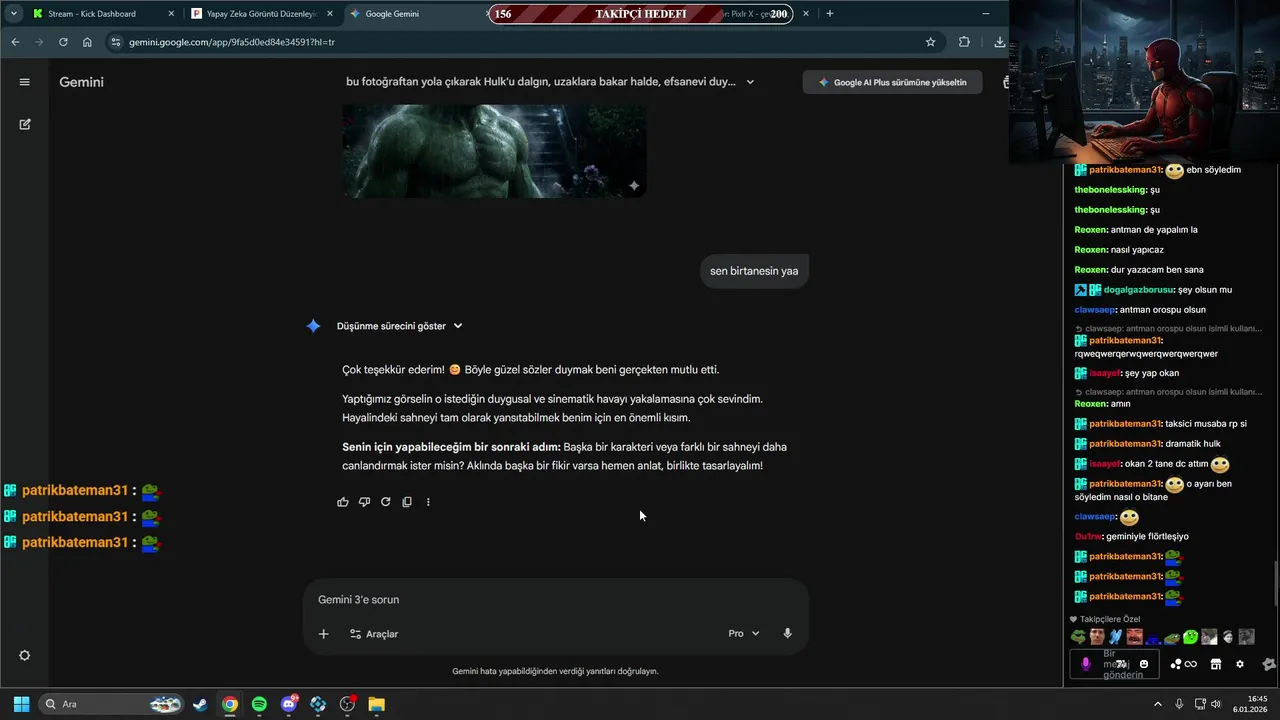
Task: Reload the browser page
Action: click(63, 42)
